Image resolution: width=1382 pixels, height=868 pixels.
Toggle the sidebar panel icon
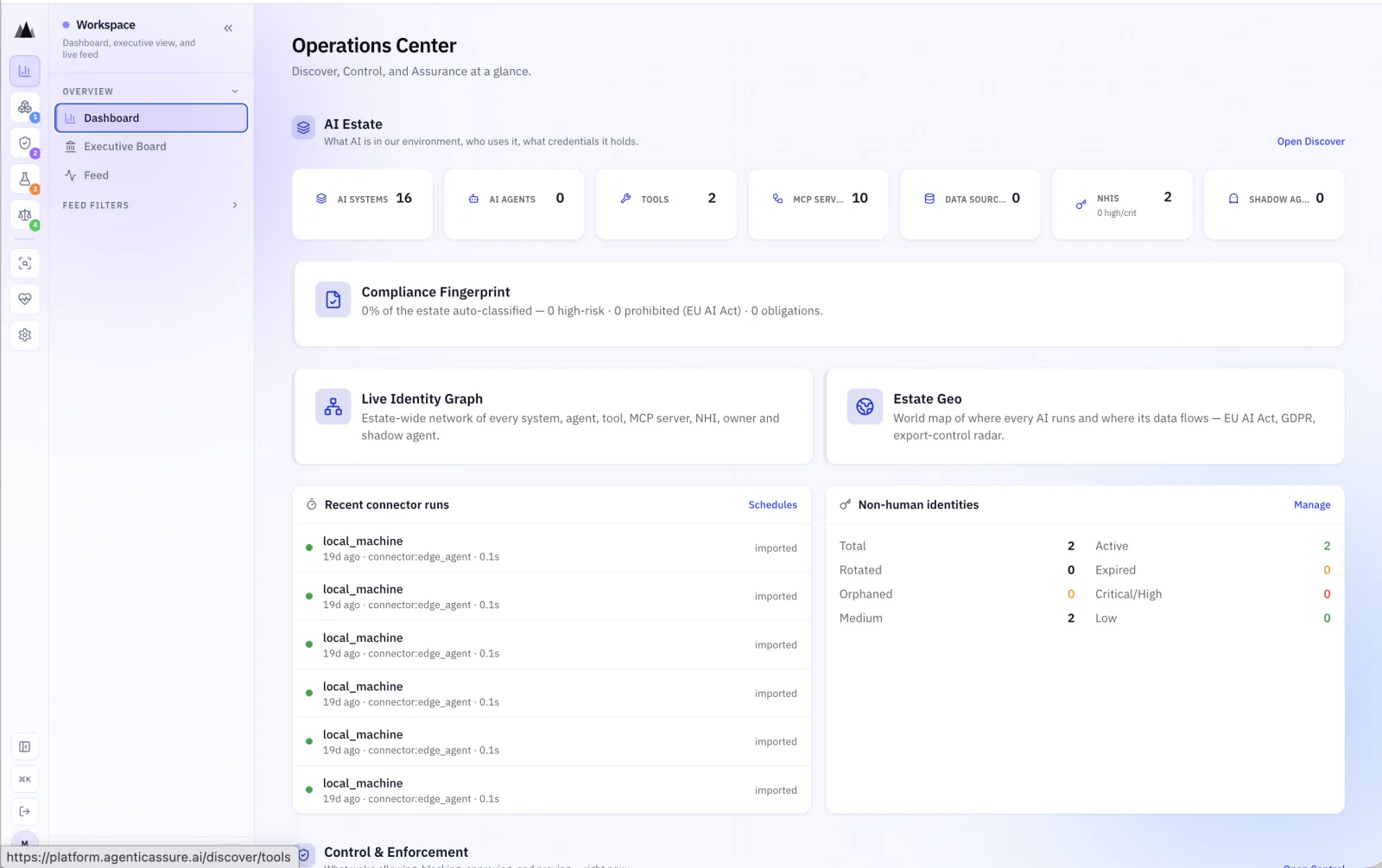(25, 747)
